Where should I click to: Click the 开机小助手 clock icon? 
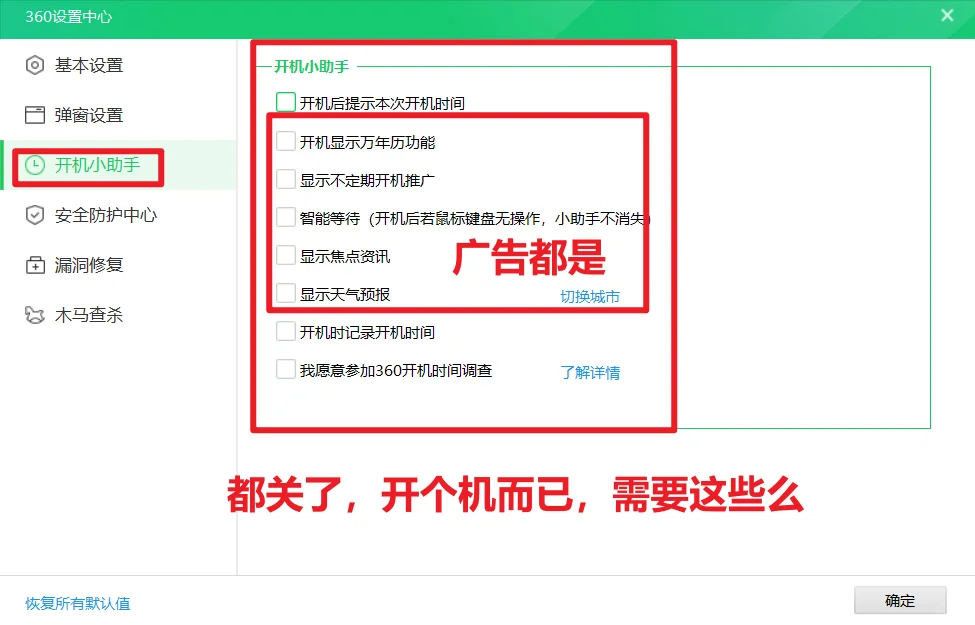pyautogui.click(x=35, y=165)
